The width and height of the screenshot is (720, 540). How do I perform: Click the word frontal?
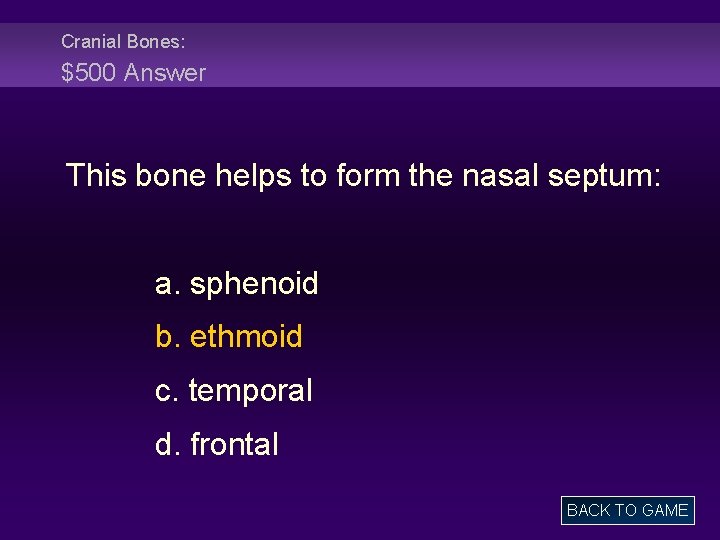coord(234,444)
